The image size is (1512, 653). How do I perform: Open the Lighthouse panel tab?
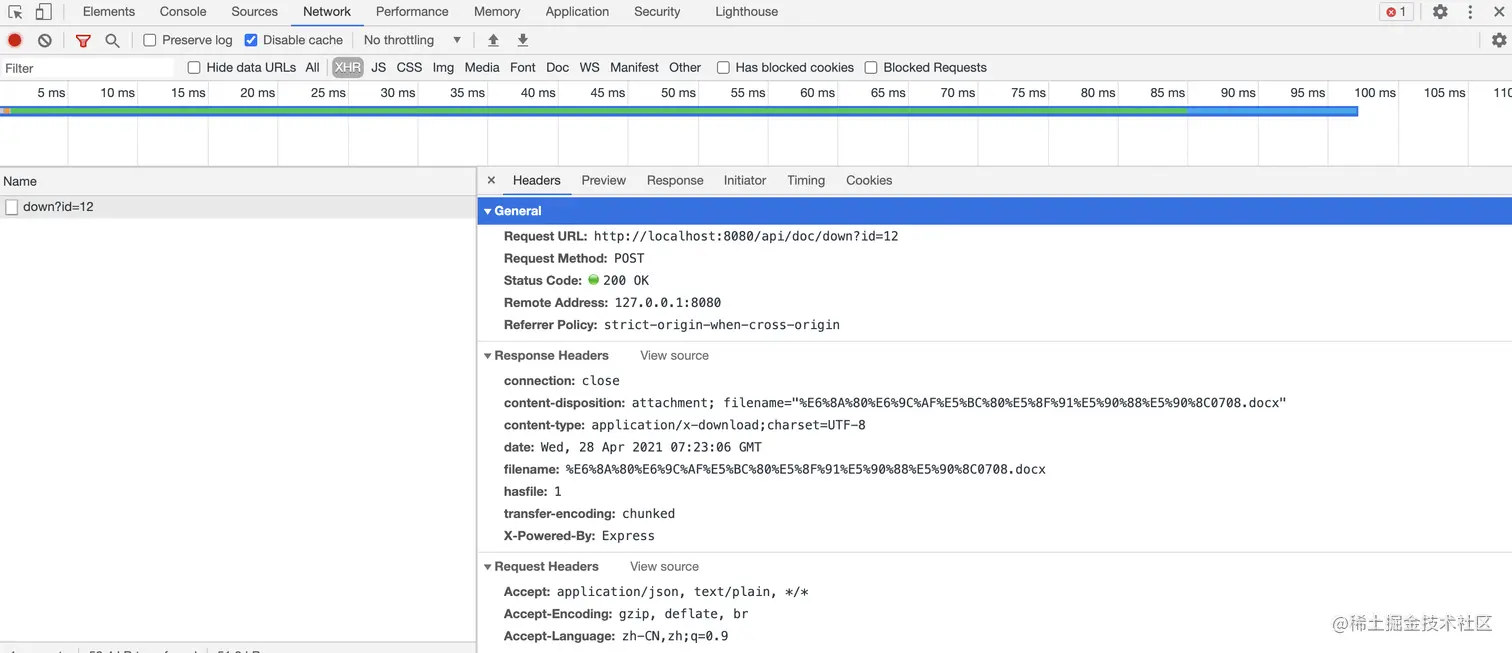click(746, 12)
